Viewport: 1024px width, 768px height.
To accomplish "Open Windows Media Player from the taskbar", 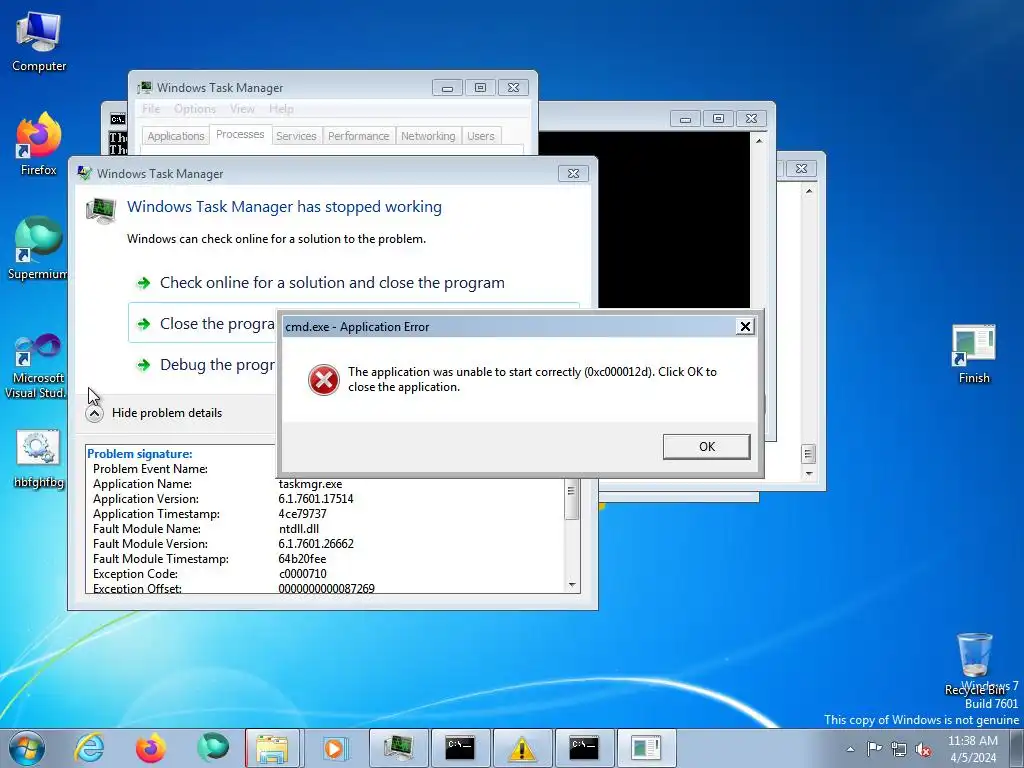I will pos(336,748).
